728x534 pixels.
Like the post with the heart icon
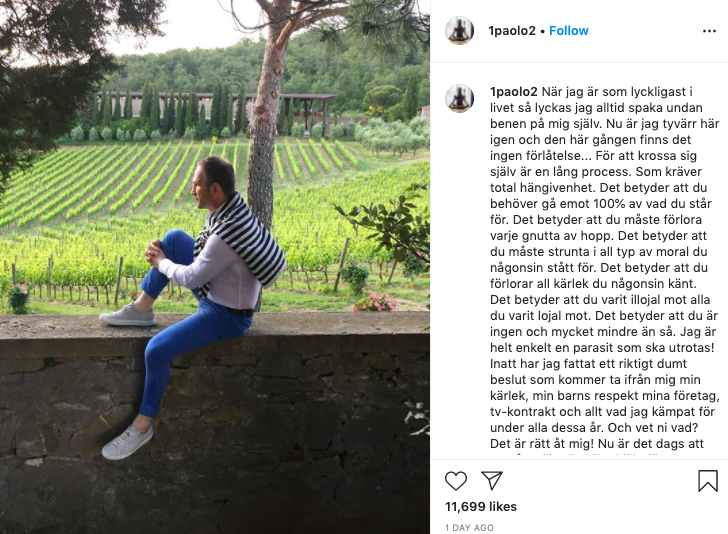pyautogui.click(x=455, y=481)
